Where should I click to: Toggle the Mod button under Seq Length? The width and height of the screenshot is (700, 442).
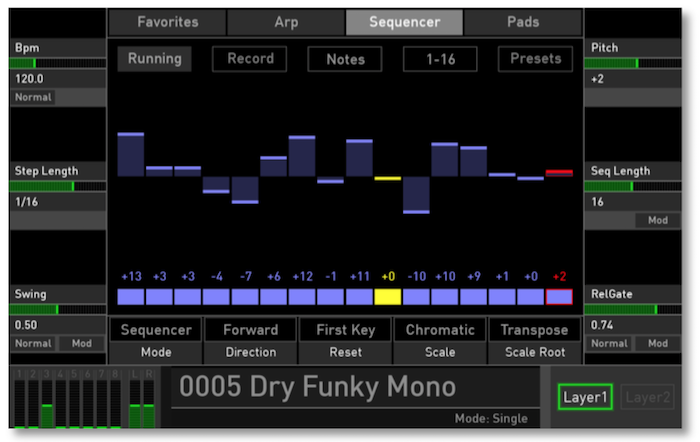point(657,220)
